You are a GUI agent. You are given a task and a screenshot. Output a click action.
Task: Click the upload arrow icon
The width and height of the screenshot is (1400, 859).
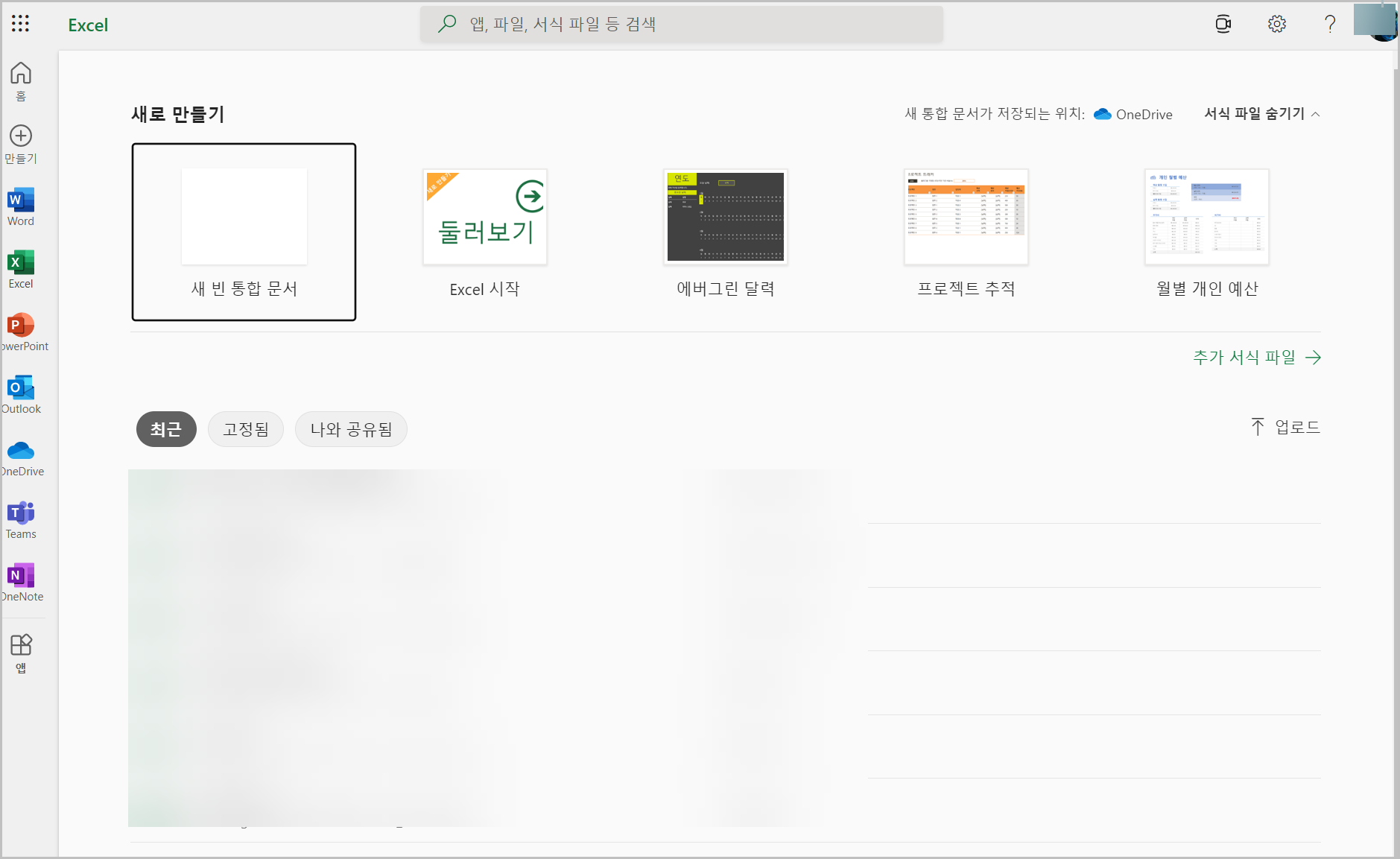coord(1258,427)
